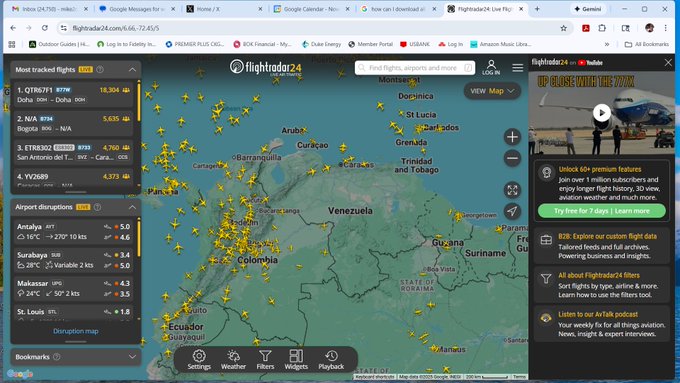Open the Disruption map link
The image size is (680, 383).
75,331
